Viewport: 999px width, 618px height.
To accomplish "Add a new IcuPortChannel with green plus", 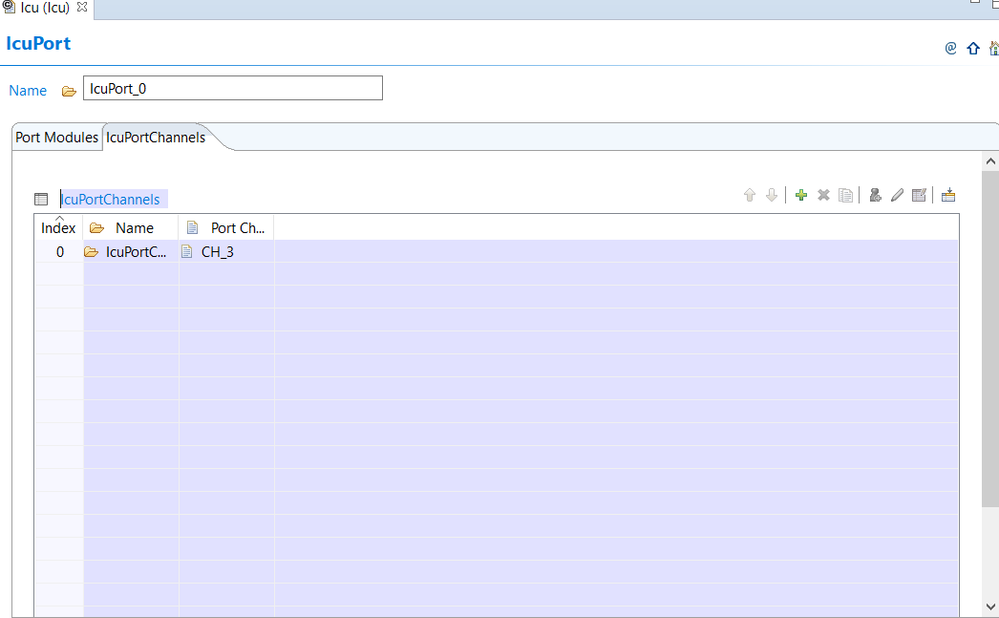I will (801, 195).
